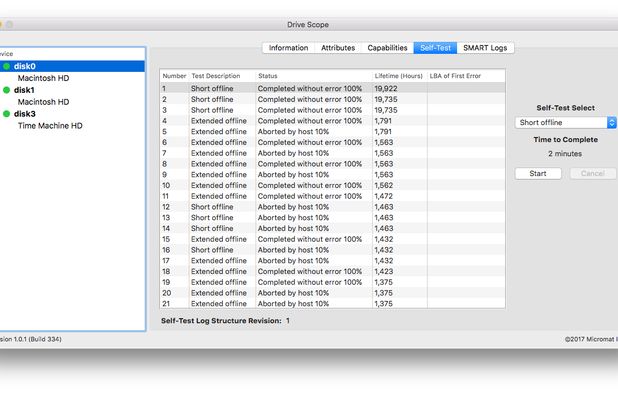Open the Capabilities tab
The image size is (618, 394).
(x=387, y=48)
